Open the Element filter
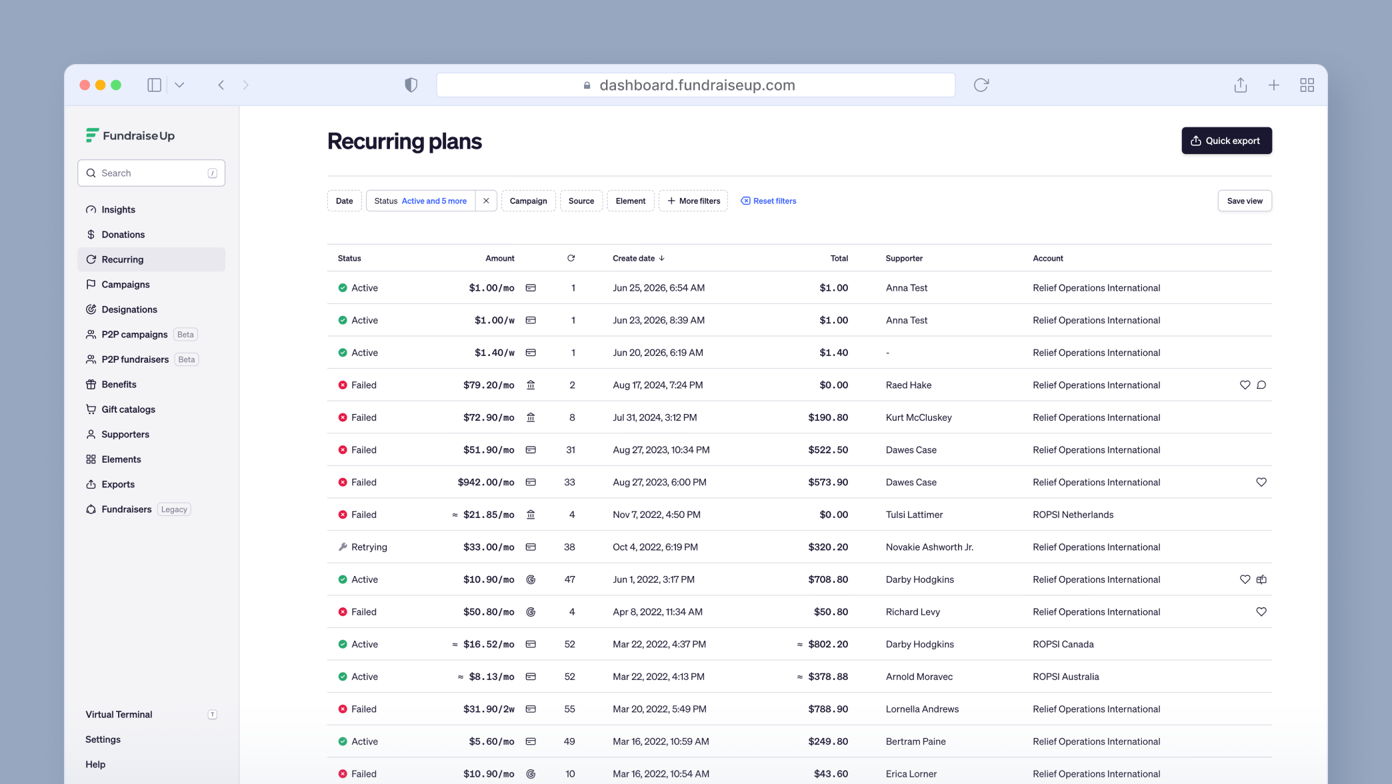Screen dimensions: 1392x784 (630, 201)
